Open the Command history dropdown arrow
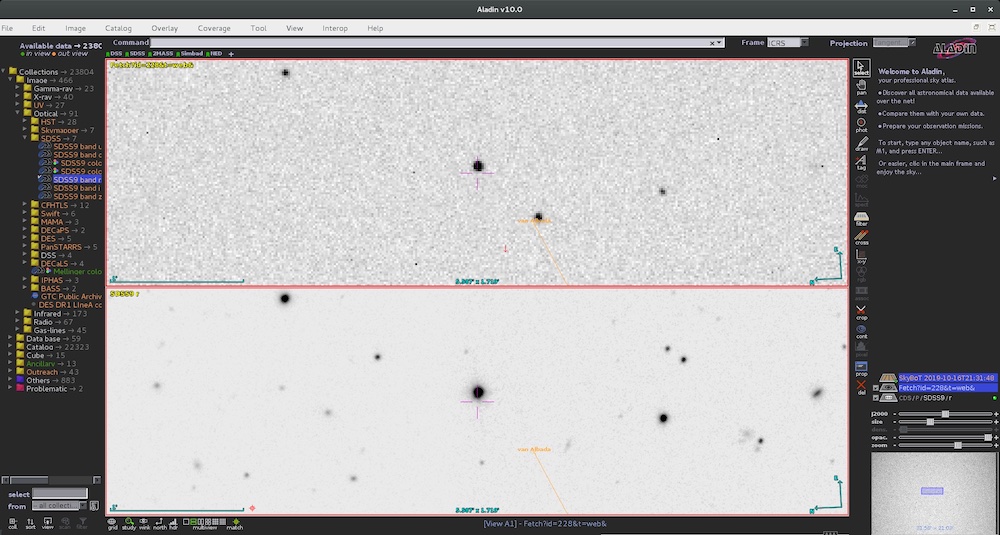This screenshot has height=535, width=1000. click(x=719, y=43)
